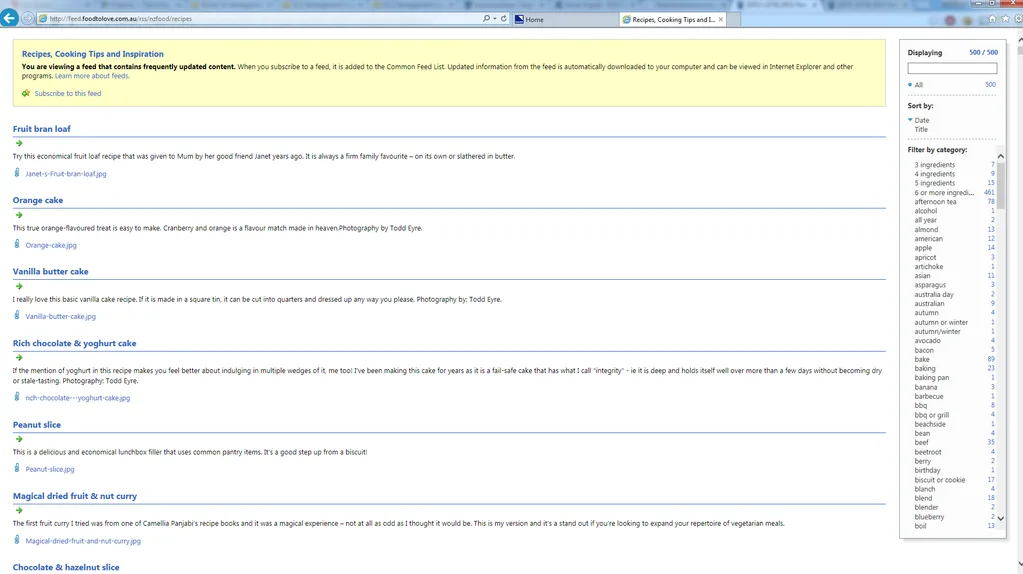Click the Refresh icon in address bar
The height and width of the screenshot is (574, 1023).
tap(503, 18)
